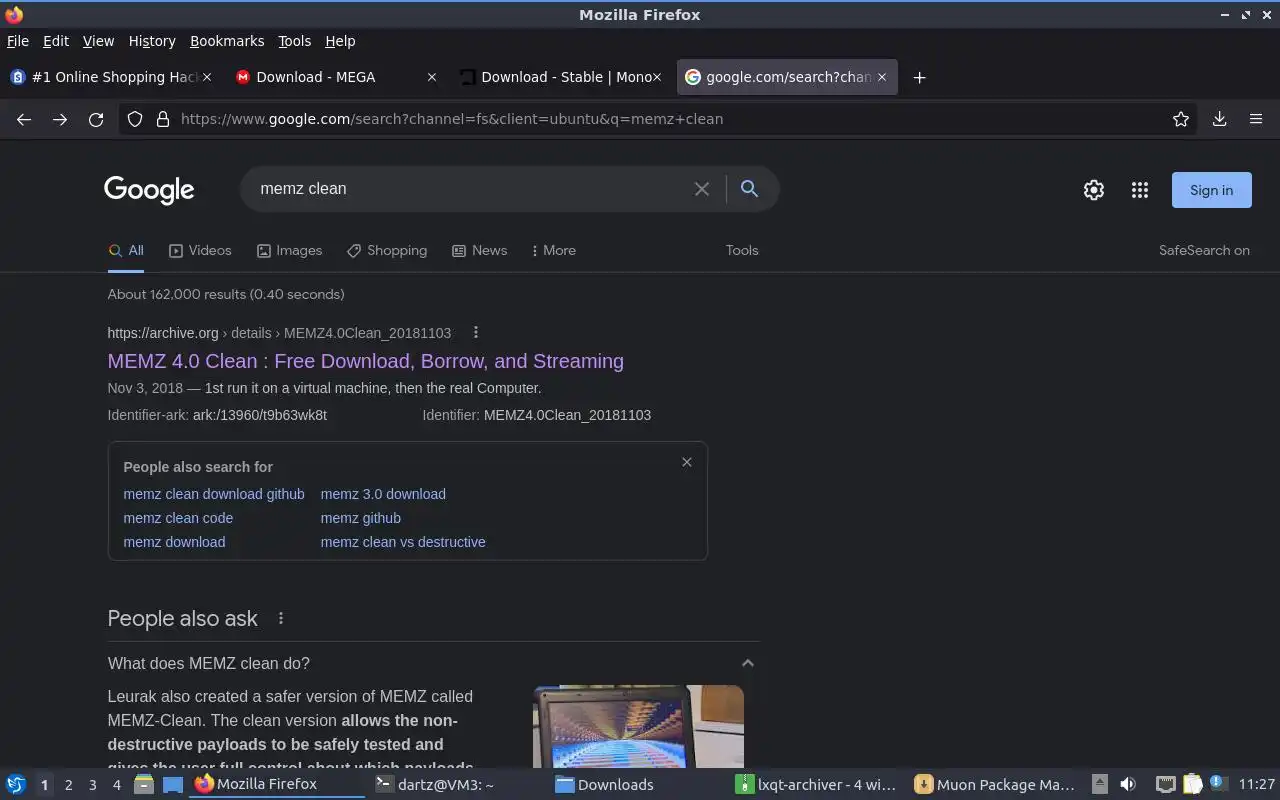
Task: Dismiss the People also search for box
Action: point(687,462)
